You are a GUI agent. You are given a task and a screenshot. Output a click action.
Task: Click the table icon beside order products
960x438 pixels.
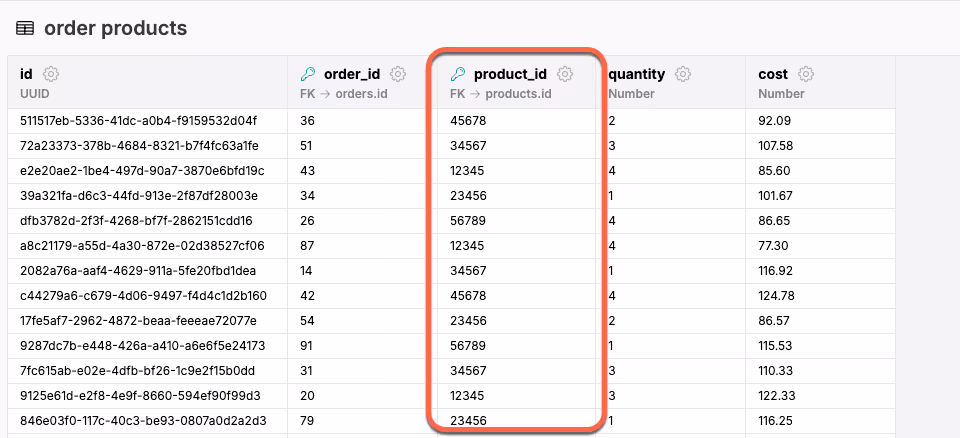pos(24,28)
